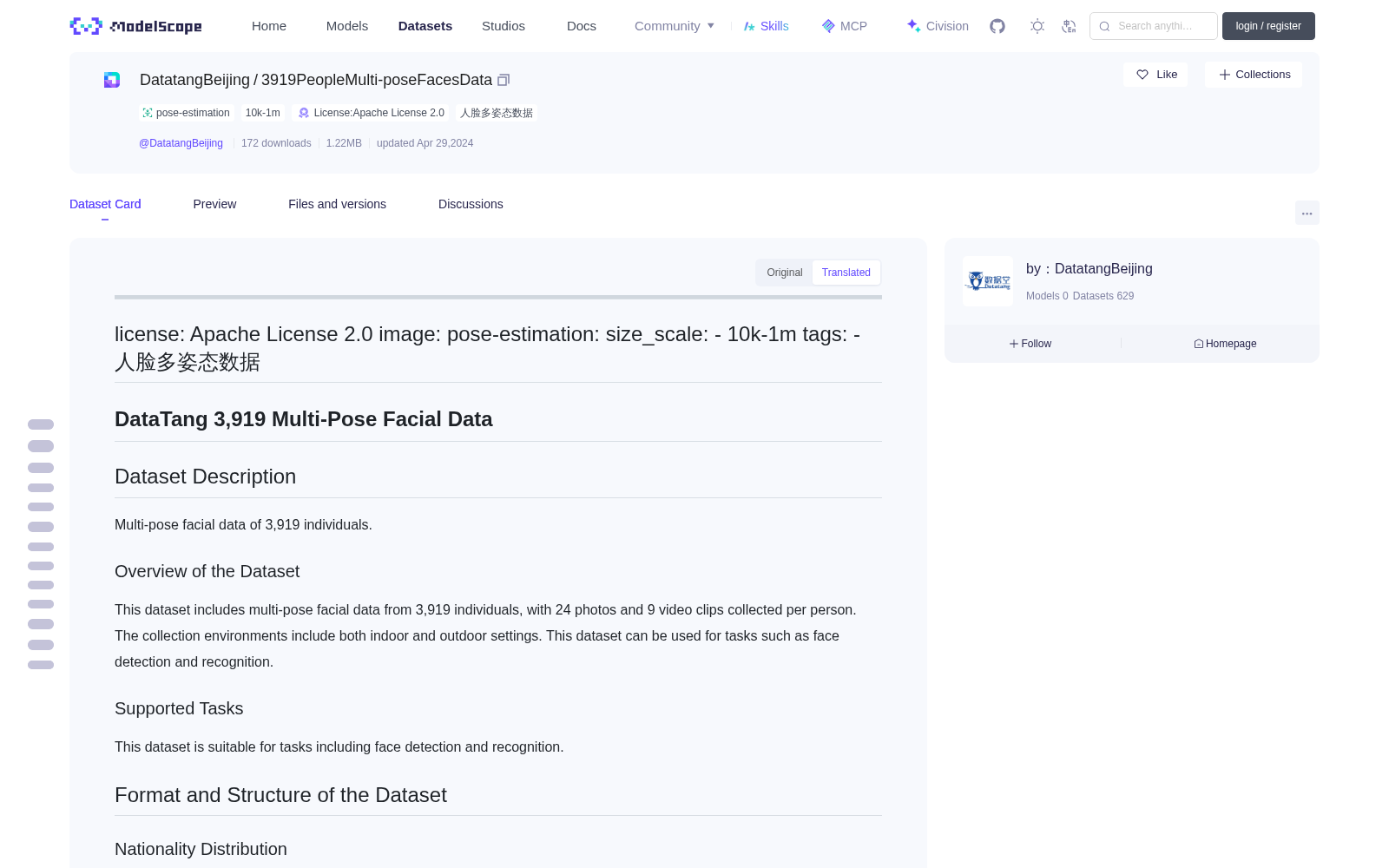The height and width of the screenshot is (868, 1389).
Task: Open the GitHub icon link
Action: [997, 26]
